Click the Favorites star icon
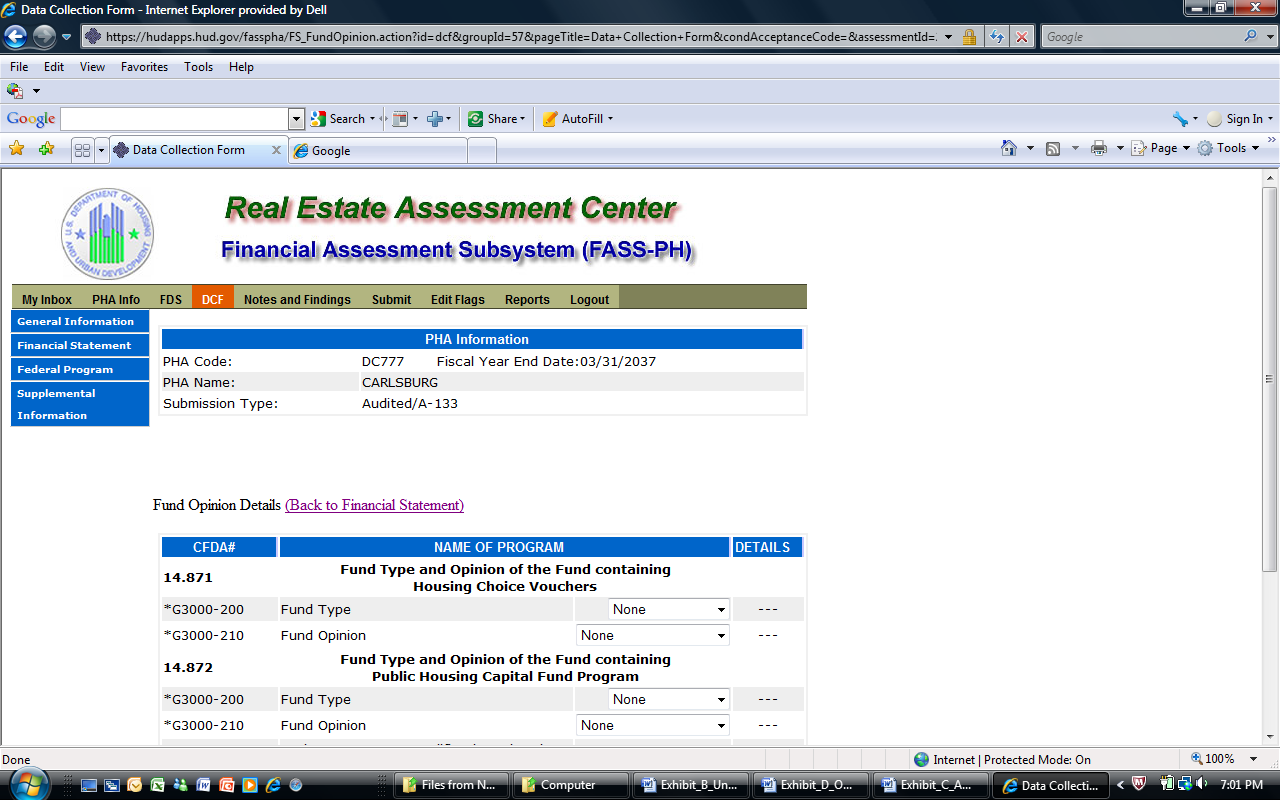This screenshot has height=800, width=1280. (x=17, y=149)
